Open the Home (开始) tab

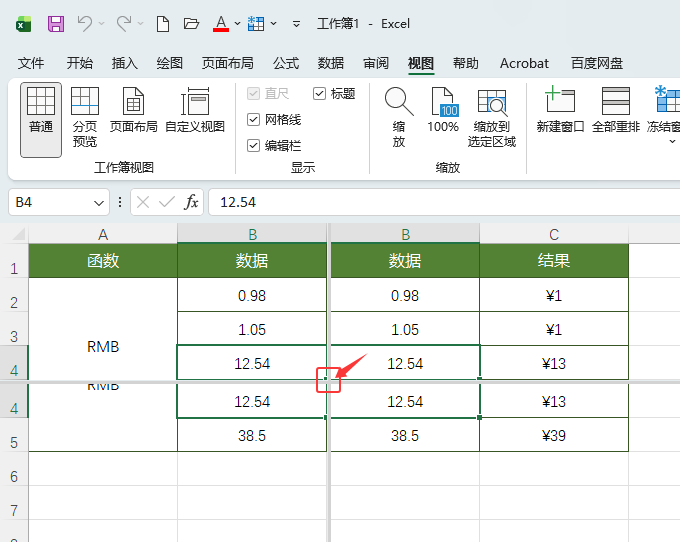click(79, 63)
